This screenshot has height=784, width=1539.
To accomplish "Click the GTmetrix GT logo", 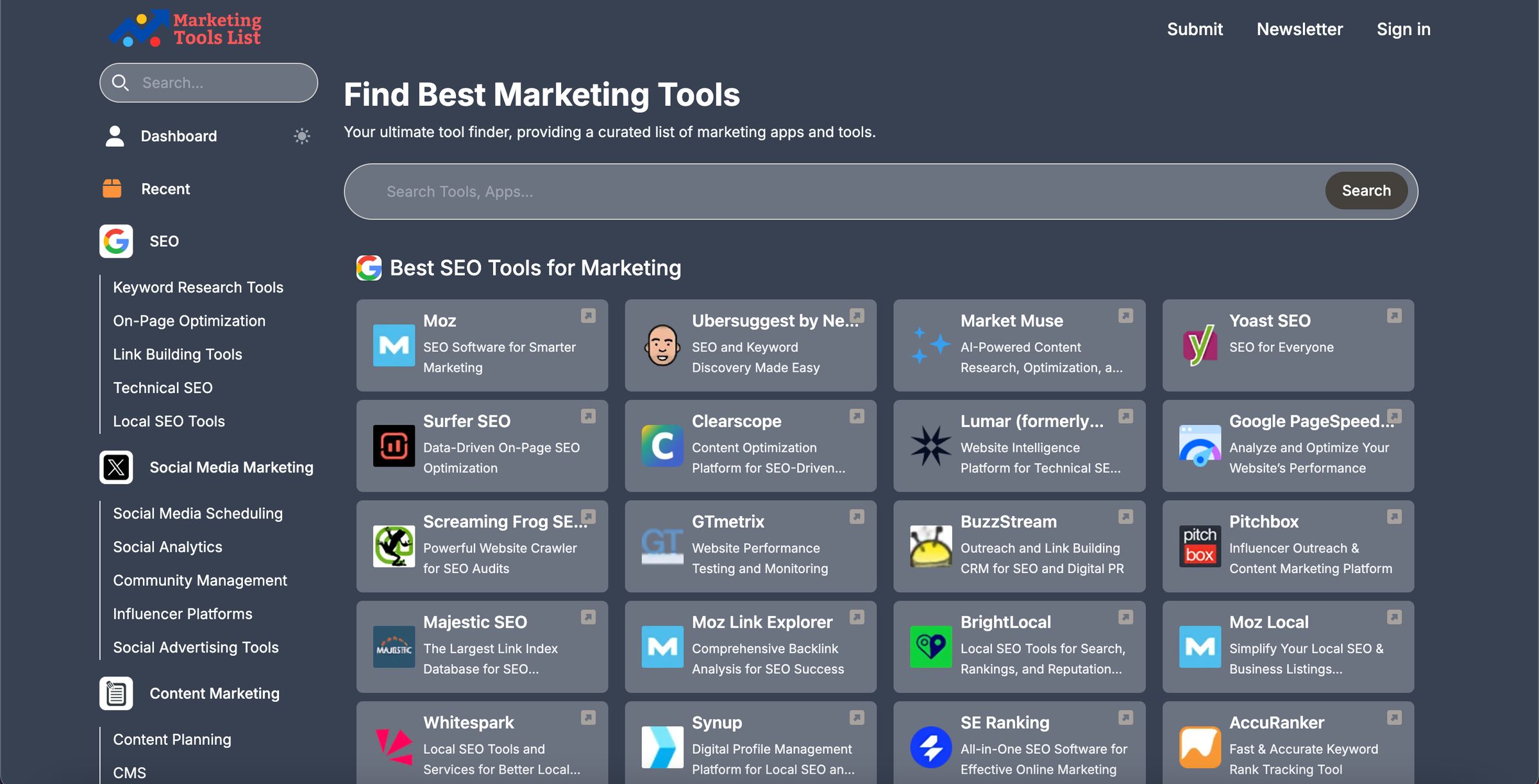I will click(x=662, y=547).
